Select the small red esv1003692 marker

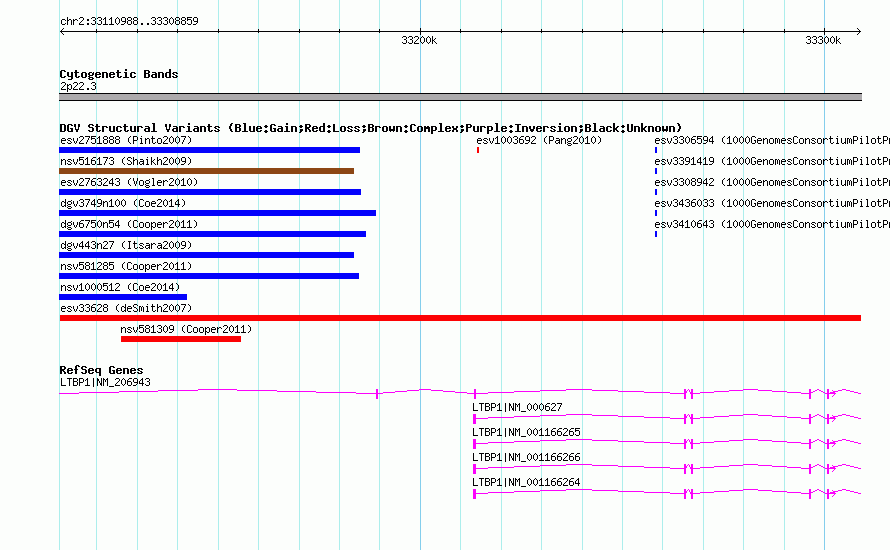478,150
